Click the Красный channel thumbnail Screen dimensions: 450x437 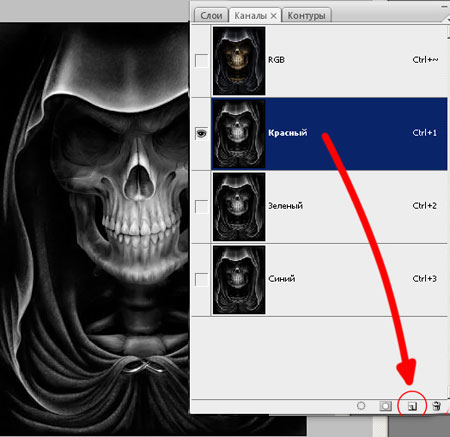(x=239, y=134)
